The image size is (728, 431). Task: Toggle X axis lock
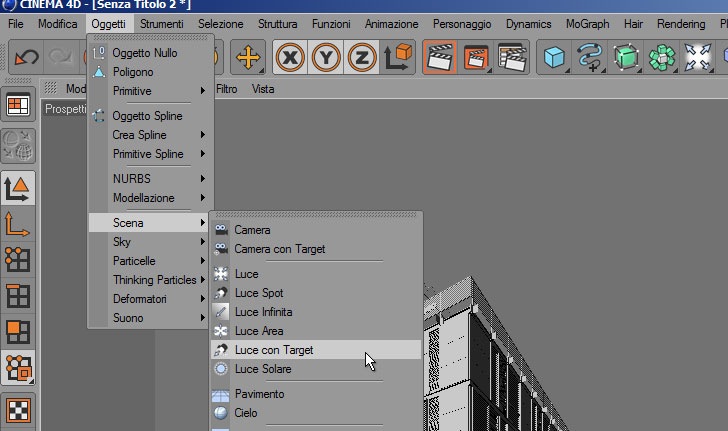click(290, 58)
